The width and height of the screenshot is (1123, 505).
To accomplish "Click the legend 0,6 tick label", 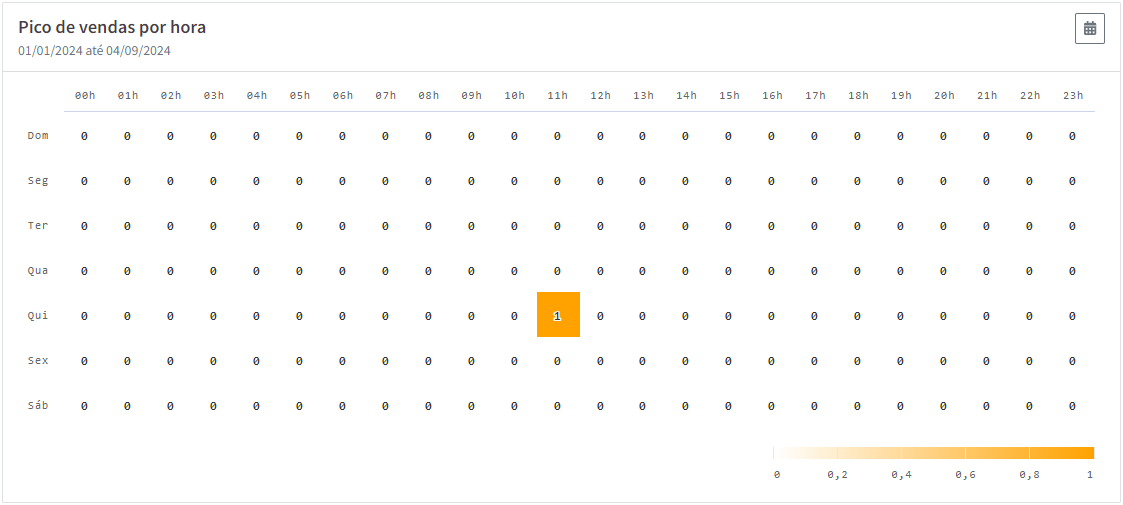I will pos(965,475).
